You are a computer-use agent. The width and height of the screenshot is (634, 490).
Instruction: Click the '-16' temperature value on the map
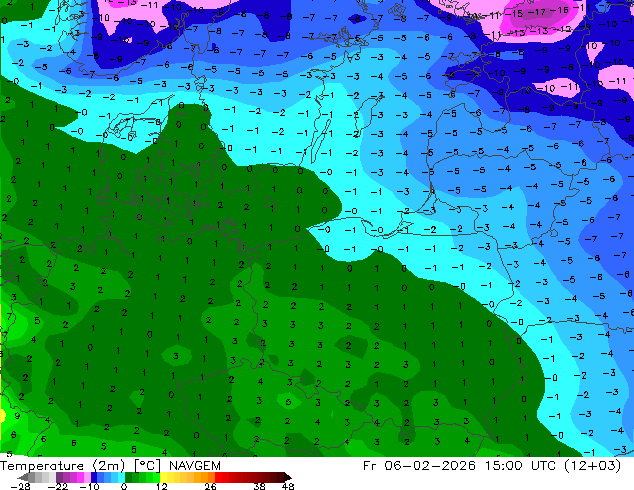point(560,10)
